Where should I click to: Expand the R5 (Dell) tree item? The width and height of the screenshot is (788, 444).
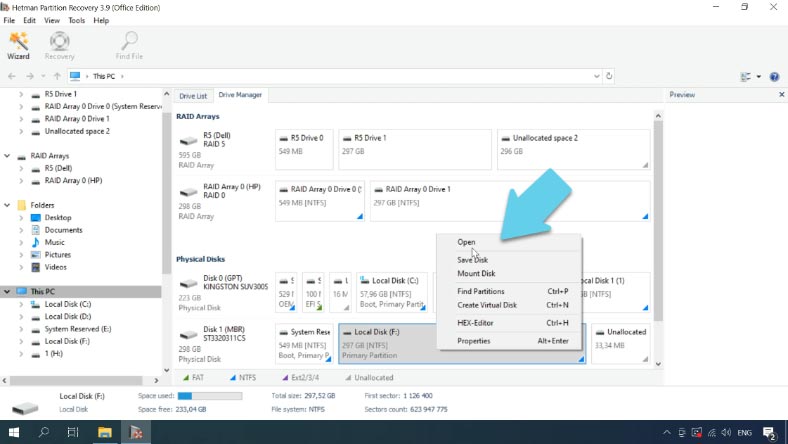tap(21, 168)
